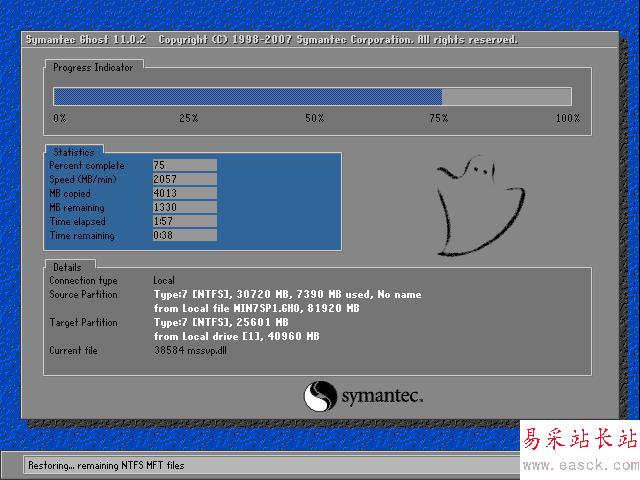Image resolution: width=640 pixels, height=480 pixels.
Task: Click the 'Speed (MB/min)' label
Action: coord(83,179)
